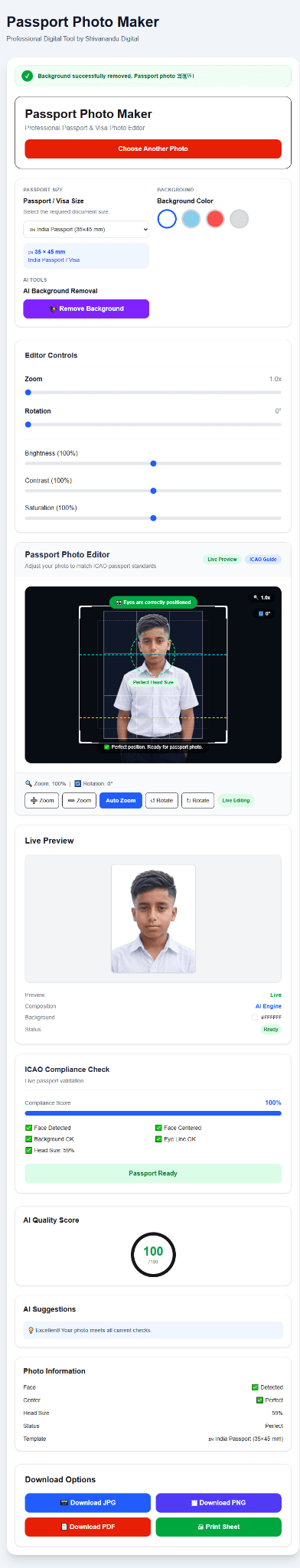Click the Download PNG button
This screenshot has width=300, height=1568.
tap(219, 1502)
